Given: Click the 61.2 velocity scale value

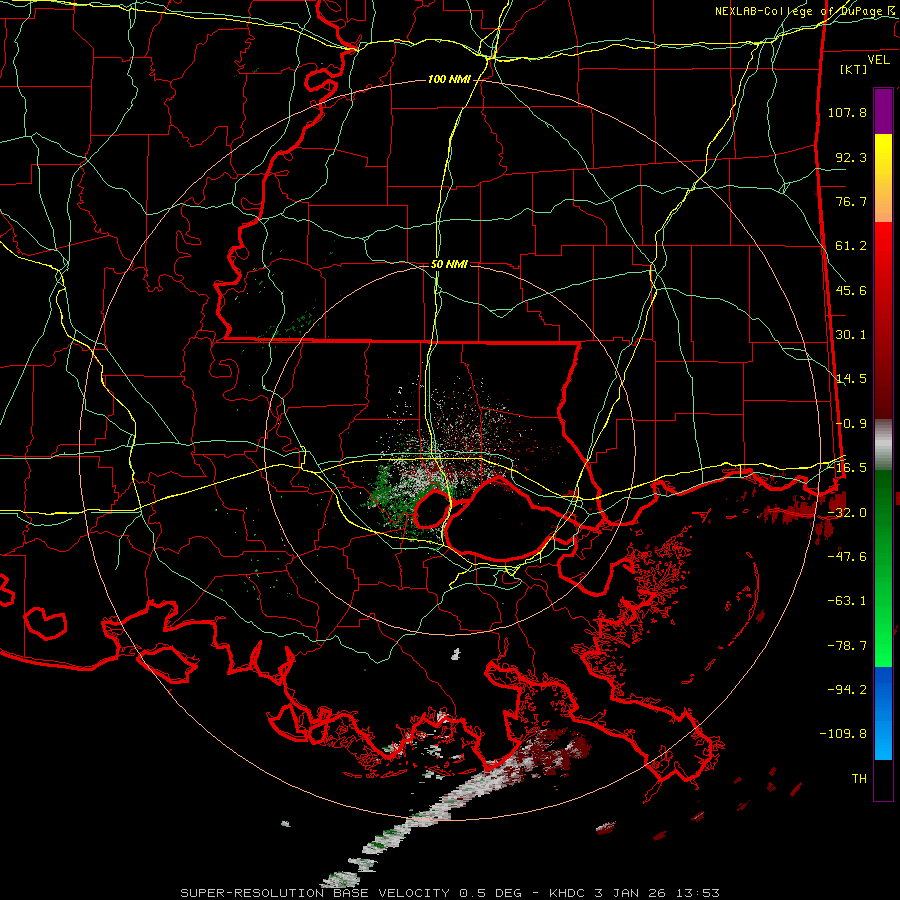Looking at the screenshot, I should point(851,246).
